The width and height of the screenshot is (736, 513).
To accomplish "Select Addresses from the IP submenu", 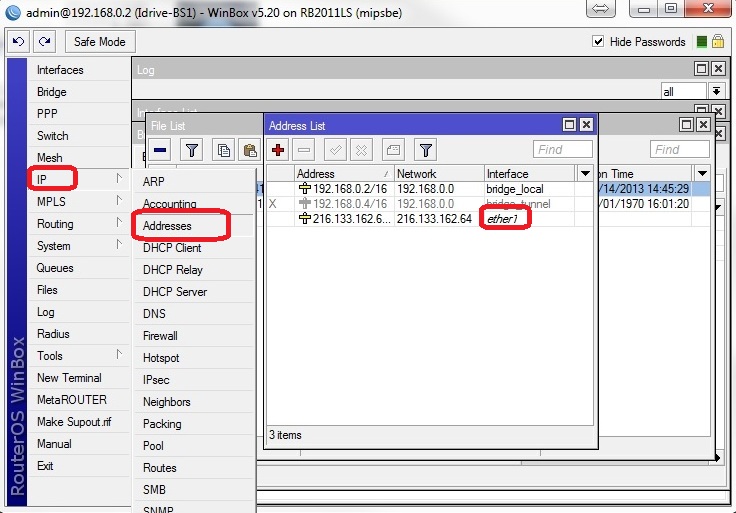I will (167, 226).
